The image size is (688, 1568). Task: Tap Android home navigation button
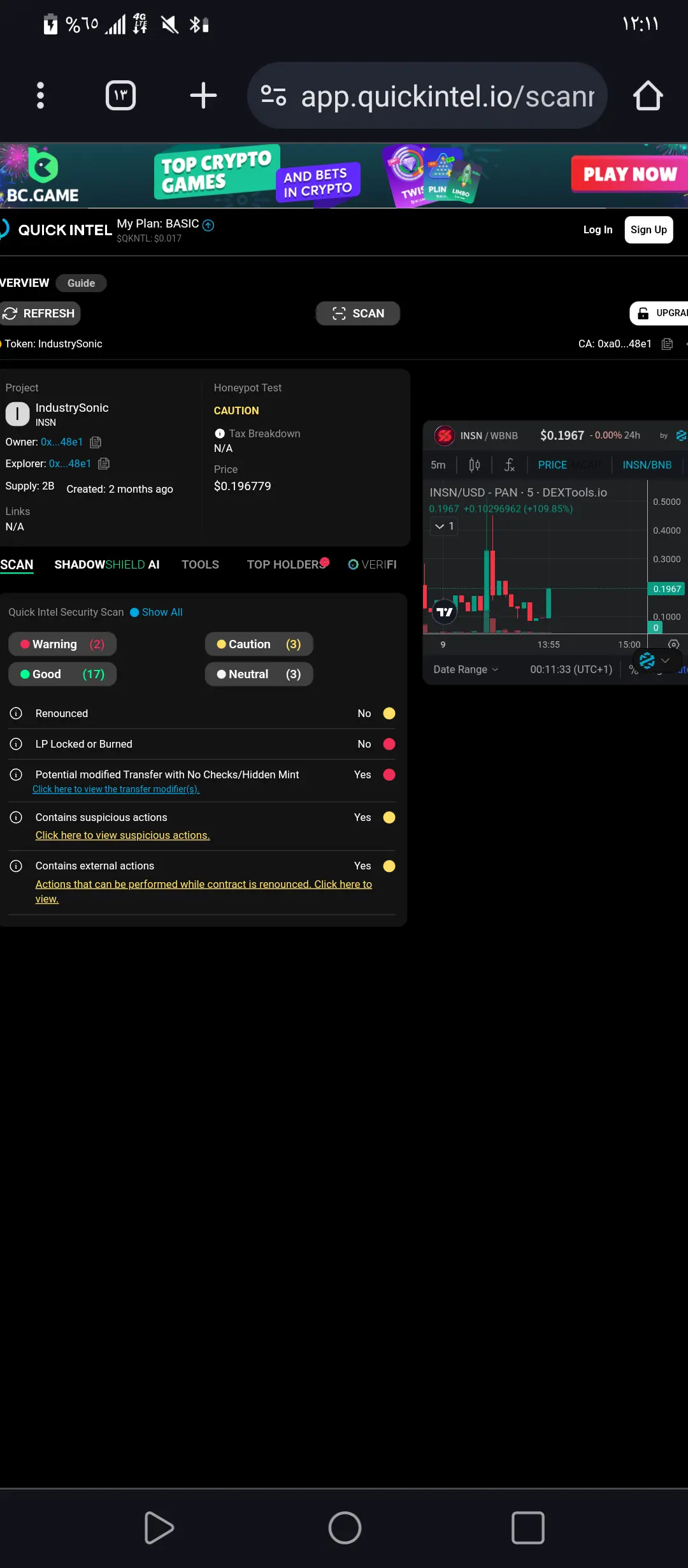click(345, 1528)
